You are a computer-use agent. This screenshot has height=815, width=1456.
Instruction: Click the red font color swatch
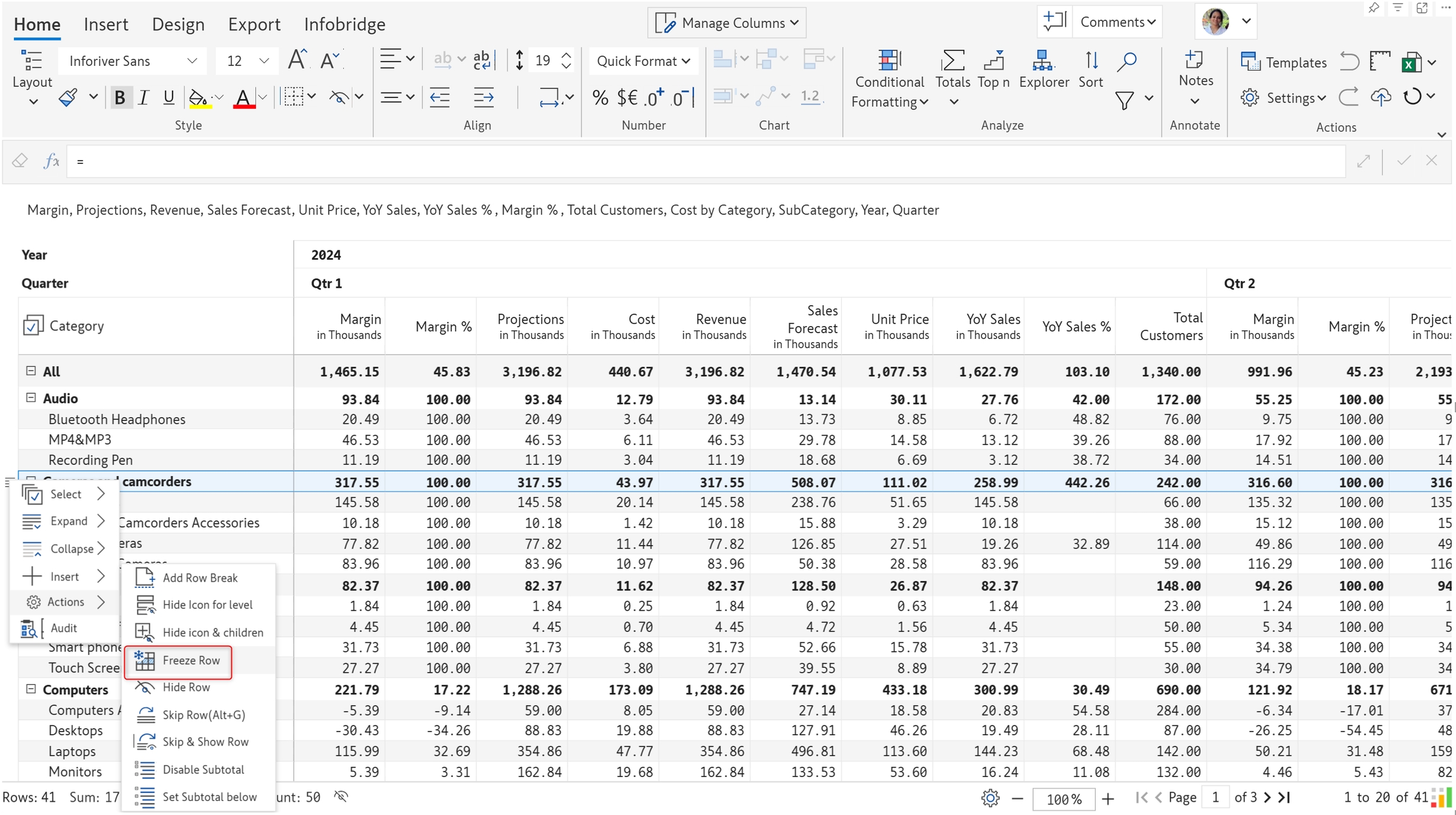tap(243, 99)
